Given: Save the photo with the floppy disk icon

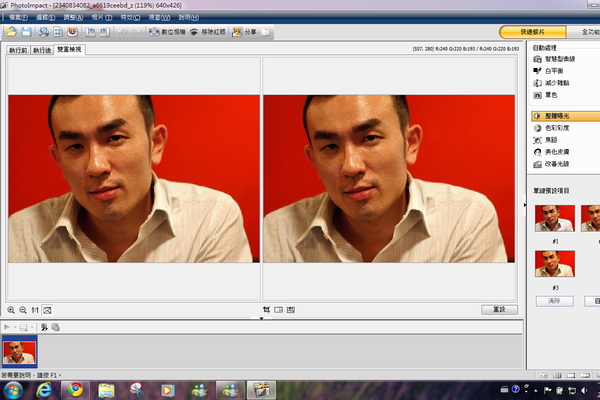Looking at the screenshot, I should [x=26, y=32].
